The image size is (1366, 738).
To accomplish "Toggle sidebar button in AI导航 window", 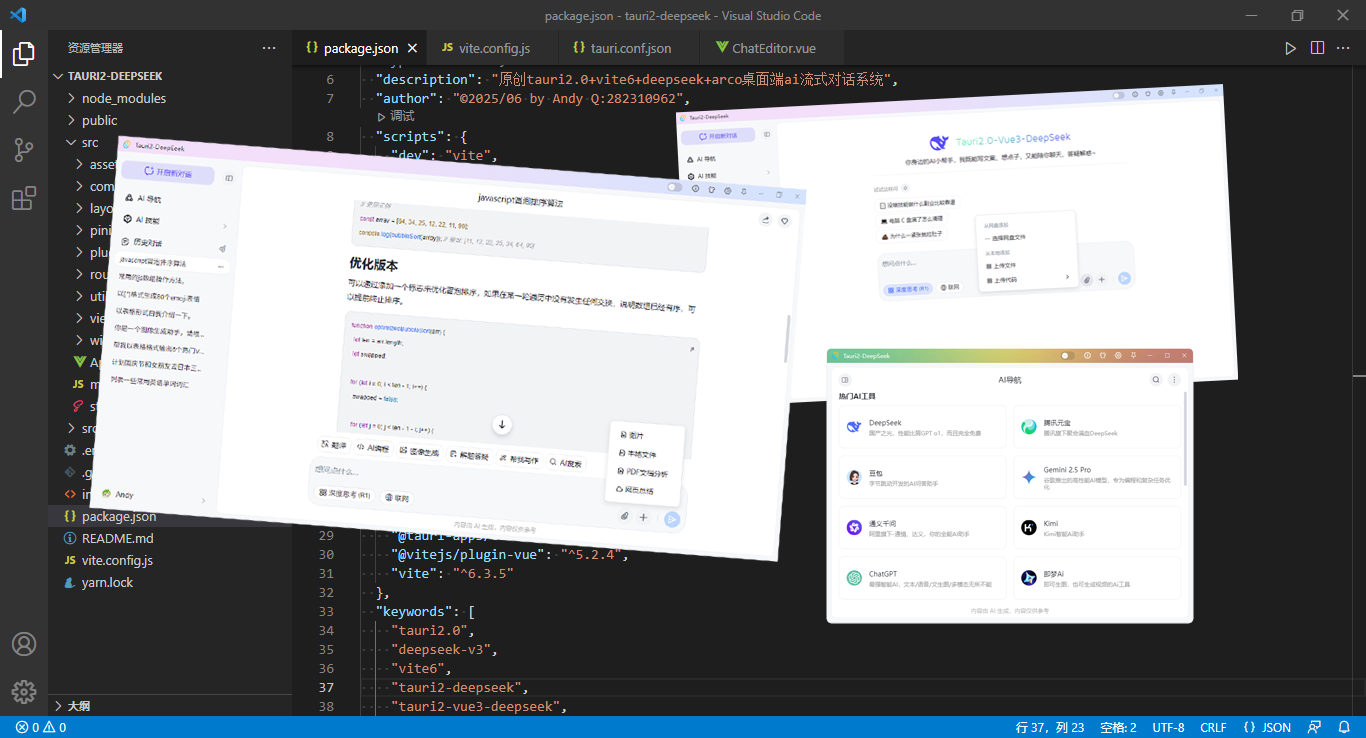I will [x=845, y=380].
